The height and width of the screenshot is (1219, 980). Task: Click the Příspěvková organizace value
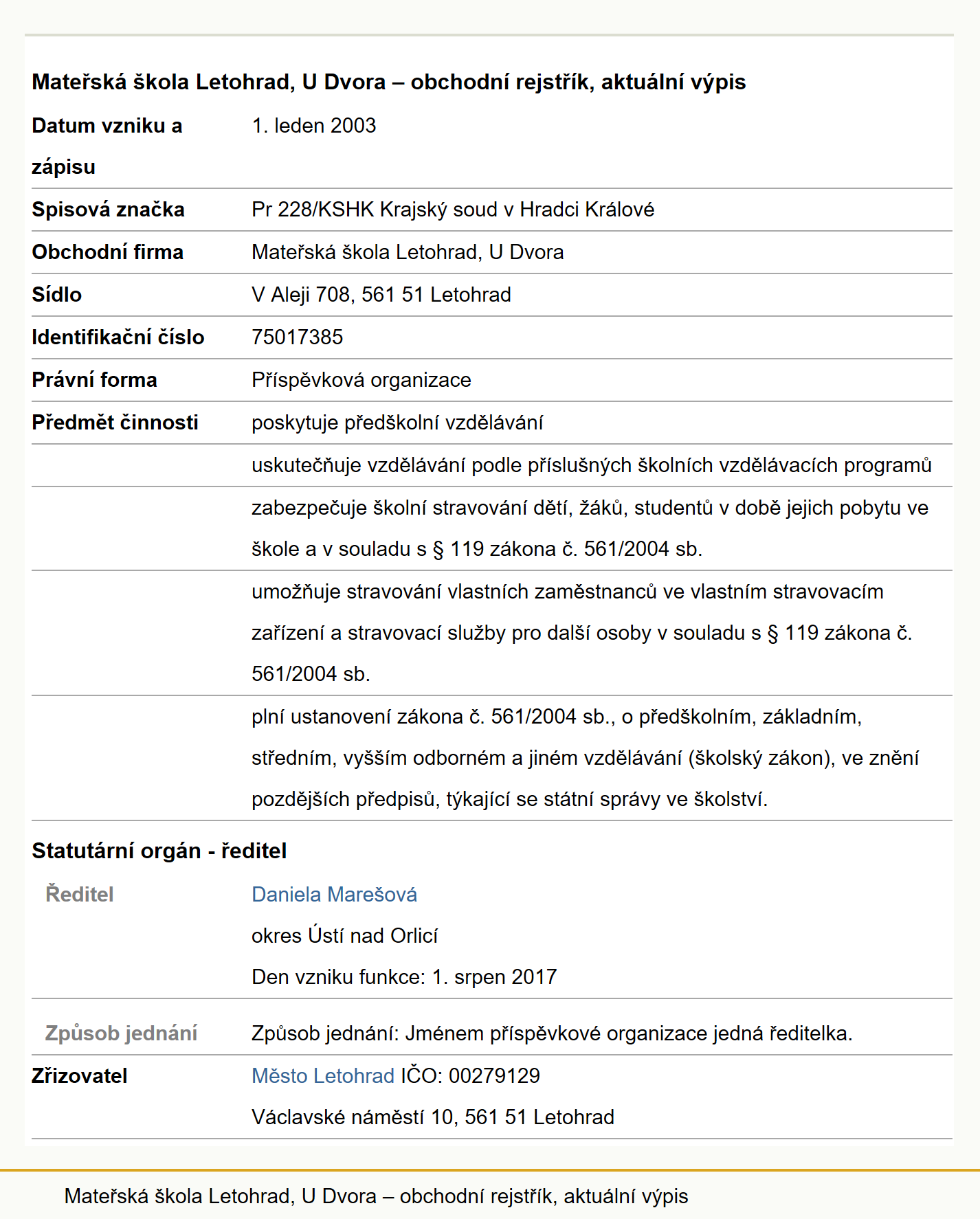pyautogui.click(x=361, y=380)
